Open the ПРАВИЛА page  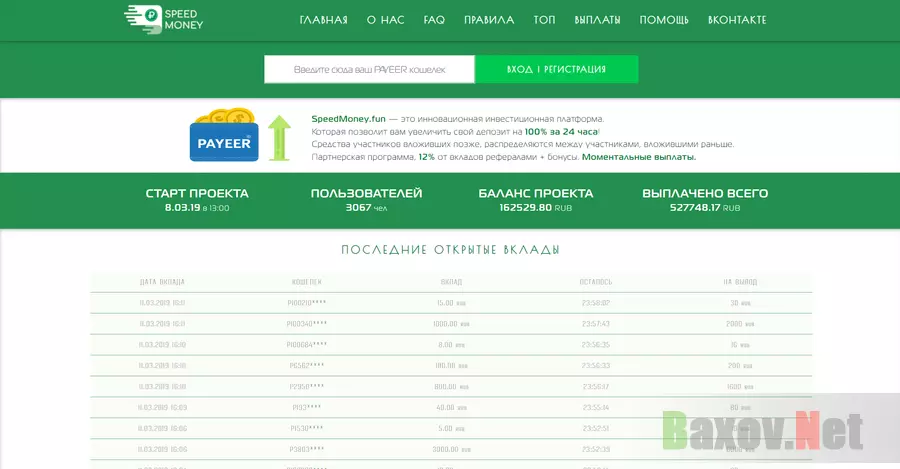(x=489, y=20)
